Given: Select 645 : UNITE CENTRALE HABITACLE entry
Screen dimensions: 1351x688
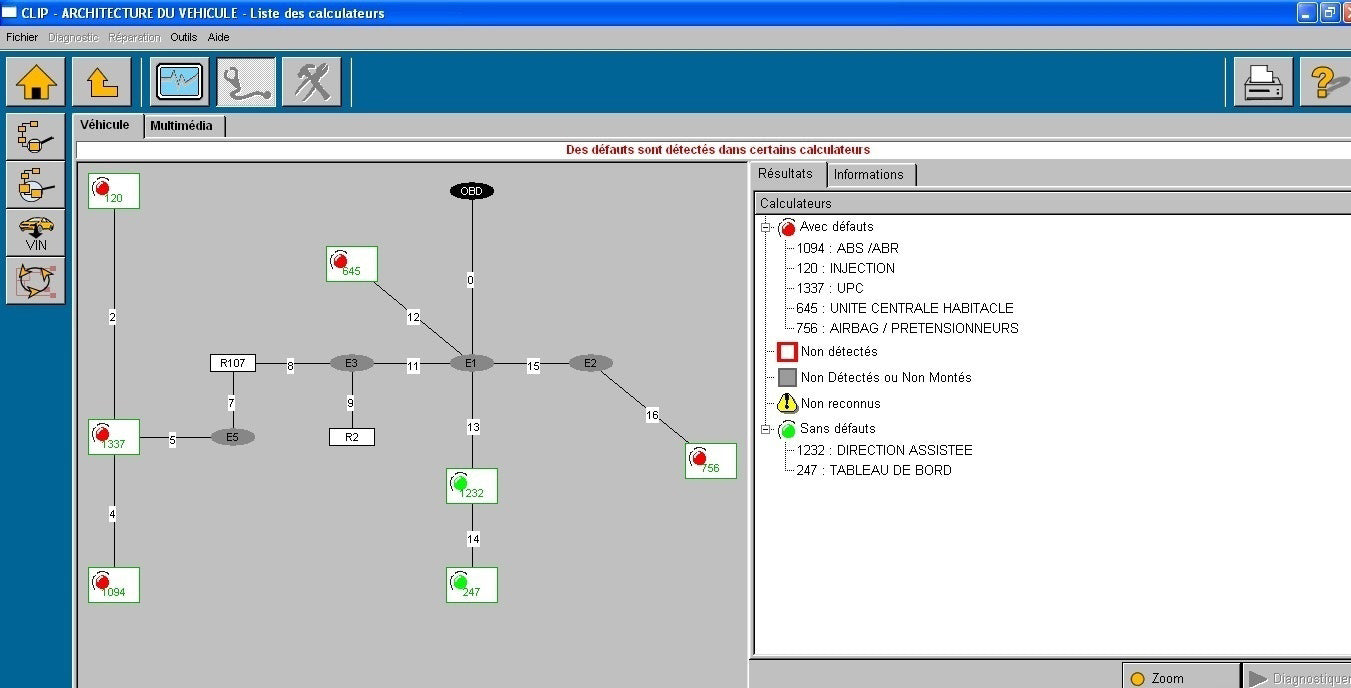Looking at the screenshot, I should 904,308.
